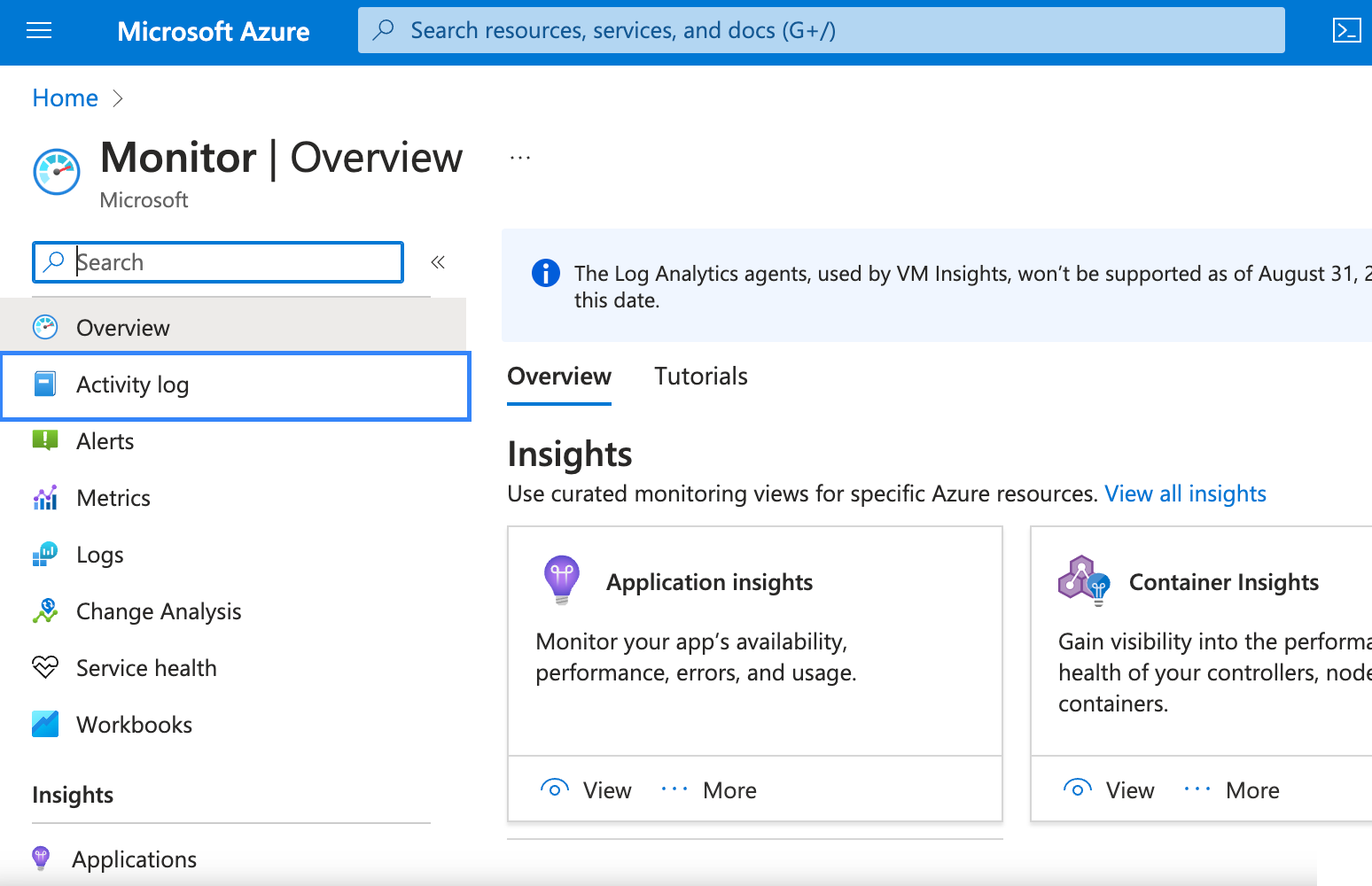Collapse the sidebar with double chevron
1372x886 pixels.
point(438,261)
